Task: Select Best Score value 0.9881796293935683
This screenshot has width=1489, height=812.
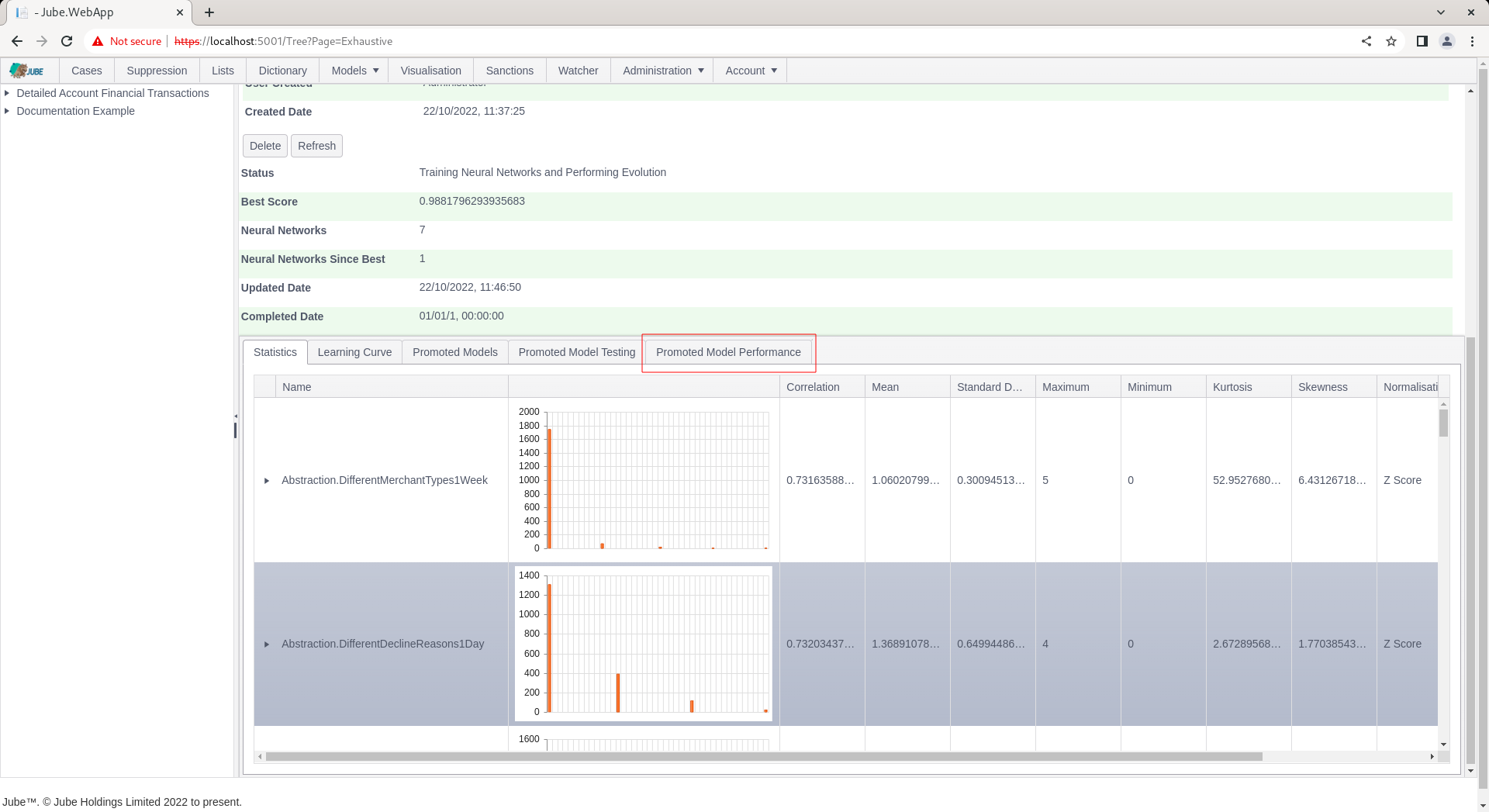Action: pos(472,201)
